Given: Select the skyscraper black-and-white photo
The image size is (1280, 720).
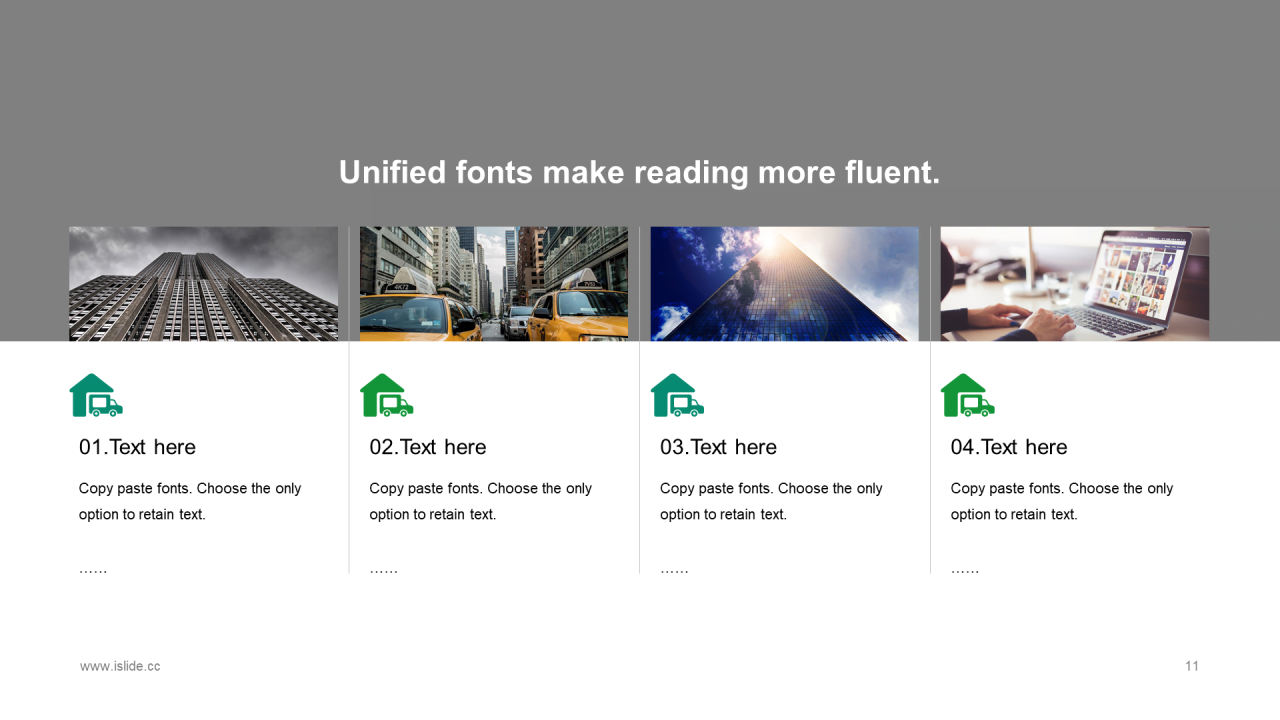Looking at the screenshot, I should 203,284.
